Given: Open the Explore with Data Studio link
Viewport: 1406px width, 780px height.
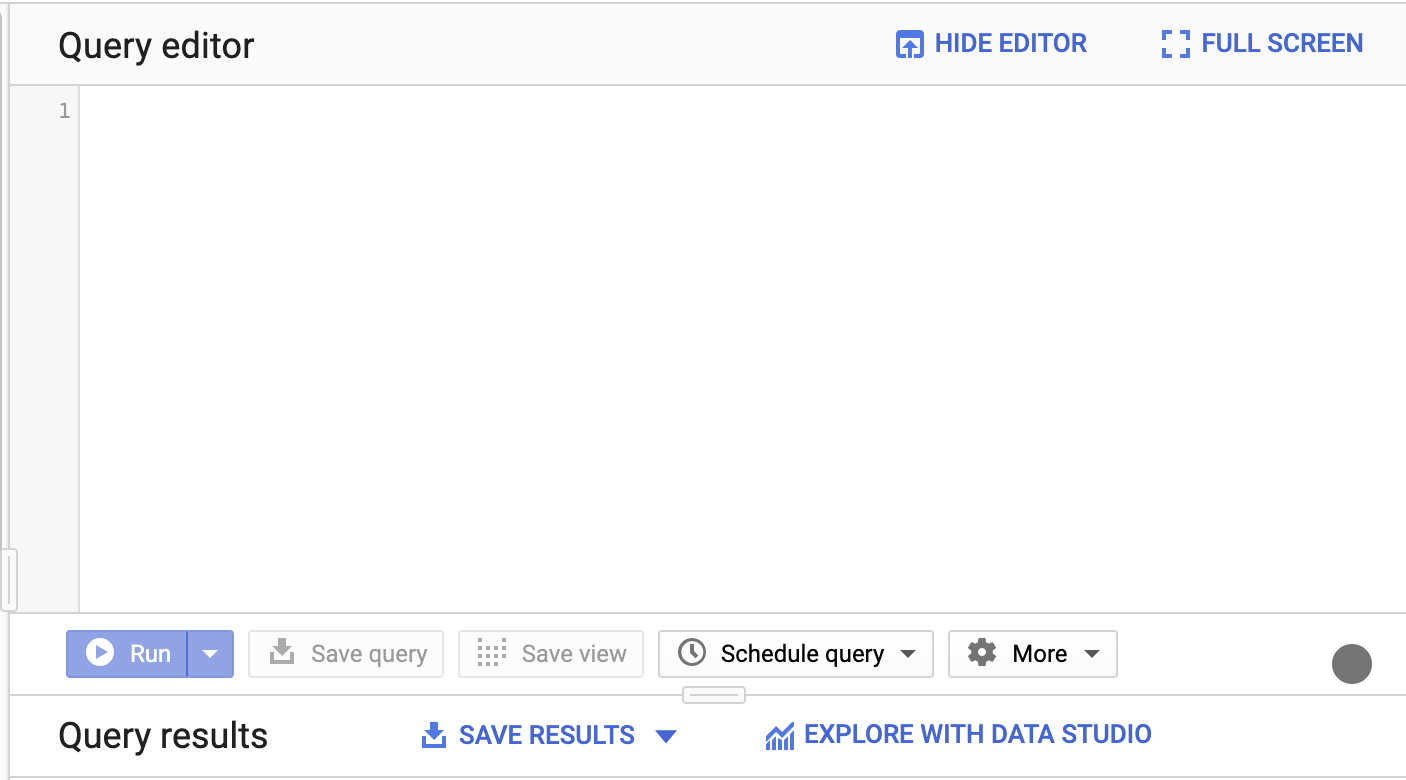Looking at the screenshot, I should click(977, 735).
